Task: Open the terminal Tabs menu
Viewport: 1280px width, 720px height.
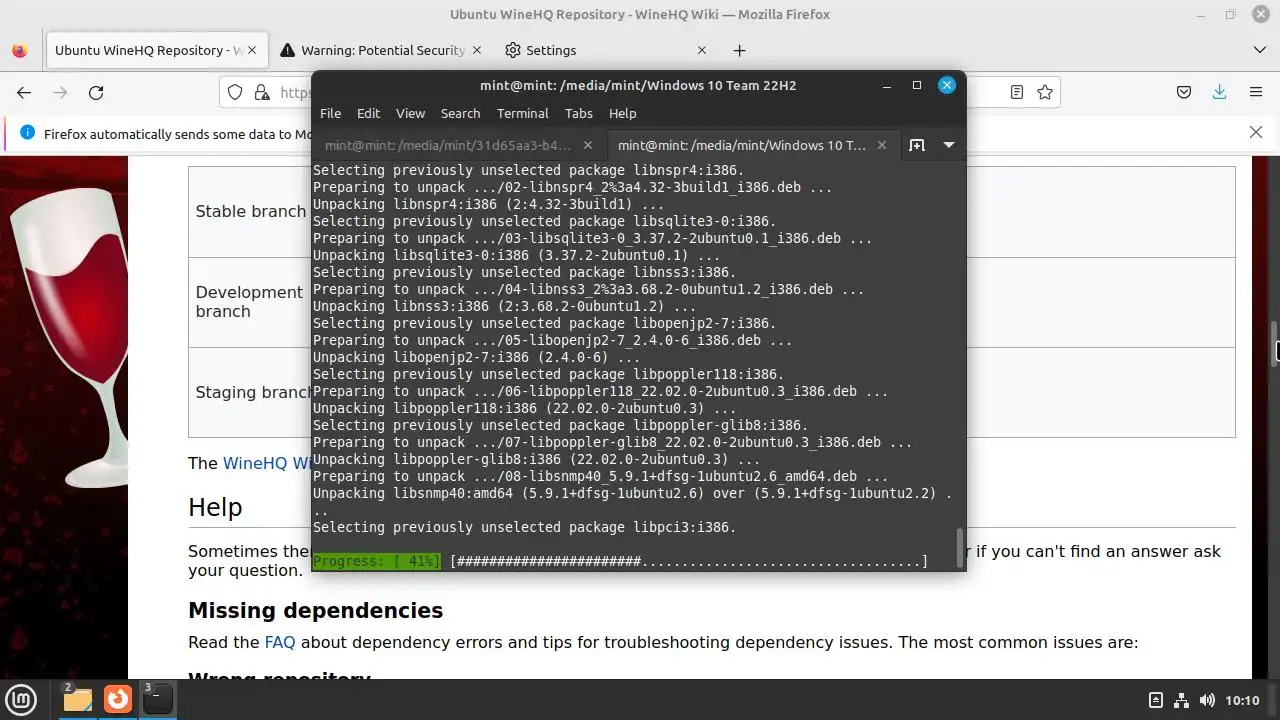Action: point(578,113)
